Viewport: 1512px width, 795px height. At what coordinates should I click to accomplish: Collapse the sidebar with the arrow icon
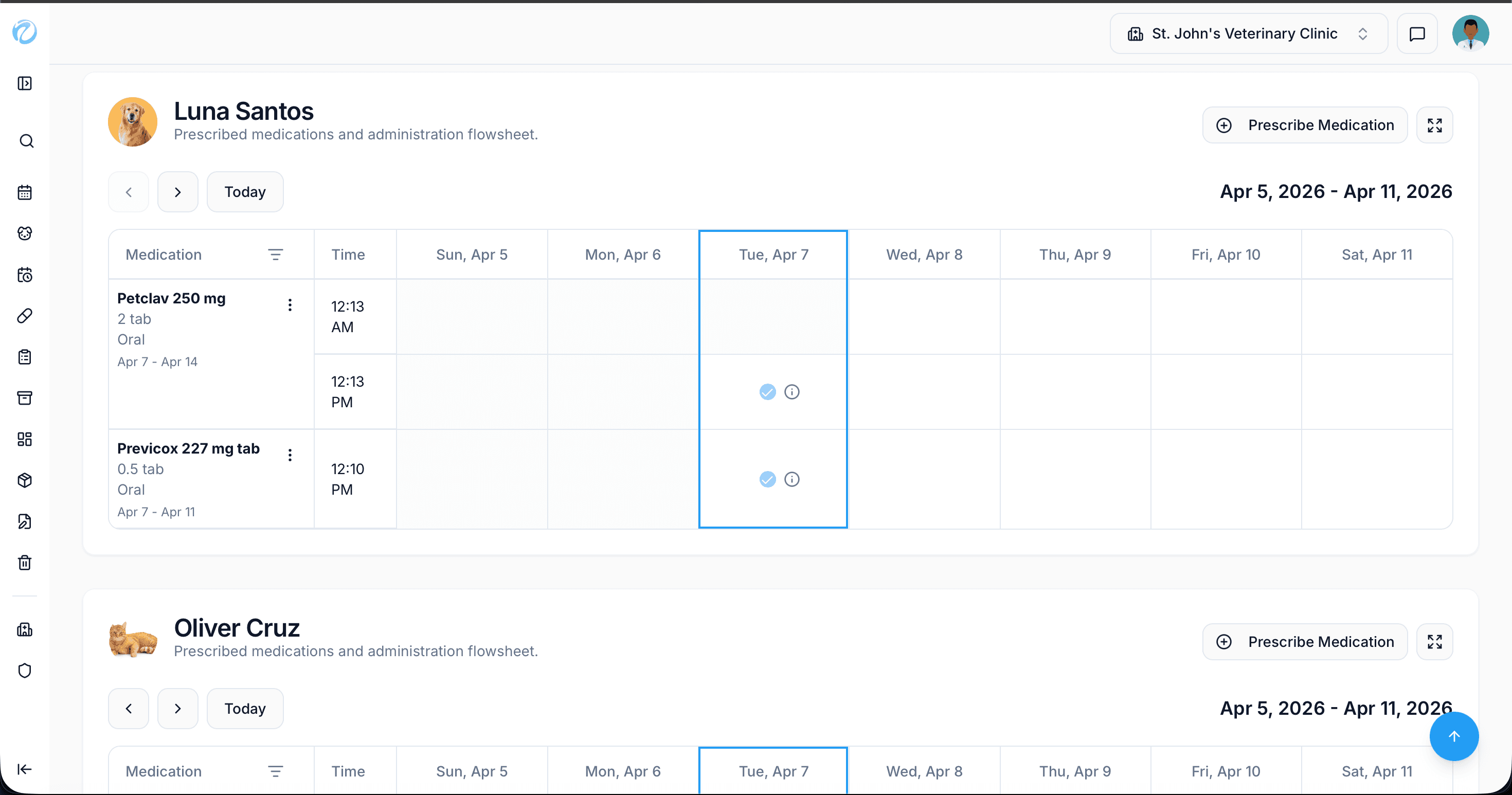(25, 769)
